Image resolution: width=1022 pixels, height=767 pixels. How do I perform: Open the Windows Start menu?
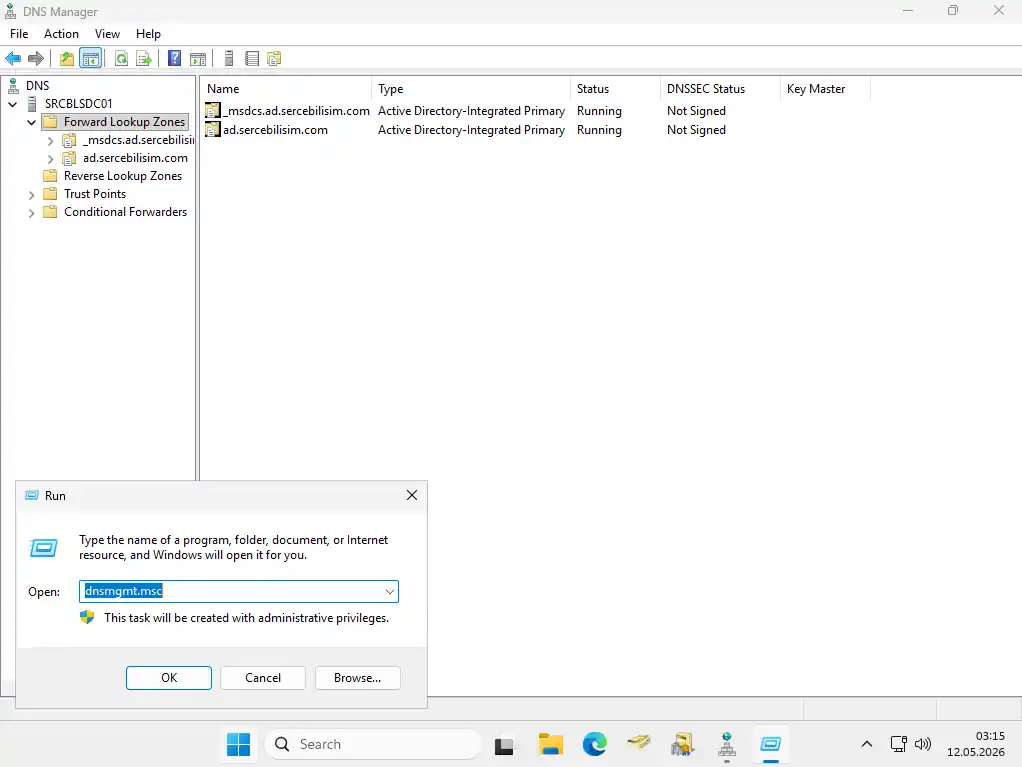click(x=239, y=744)
